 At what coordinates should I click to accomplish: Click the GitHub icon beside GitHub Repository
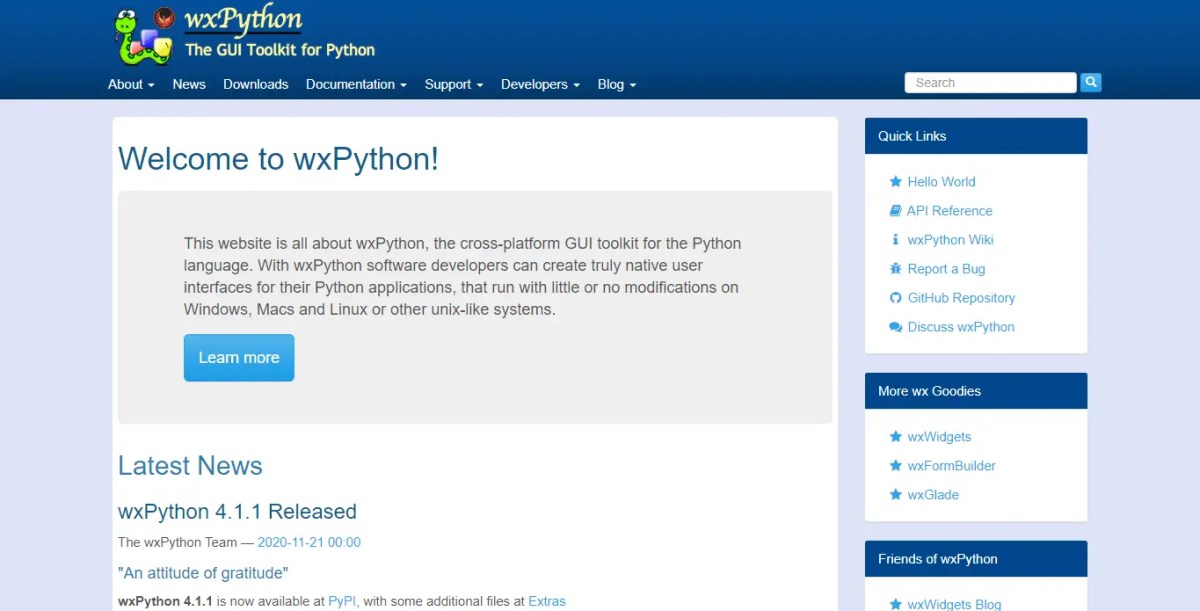[x=896, y=298]
